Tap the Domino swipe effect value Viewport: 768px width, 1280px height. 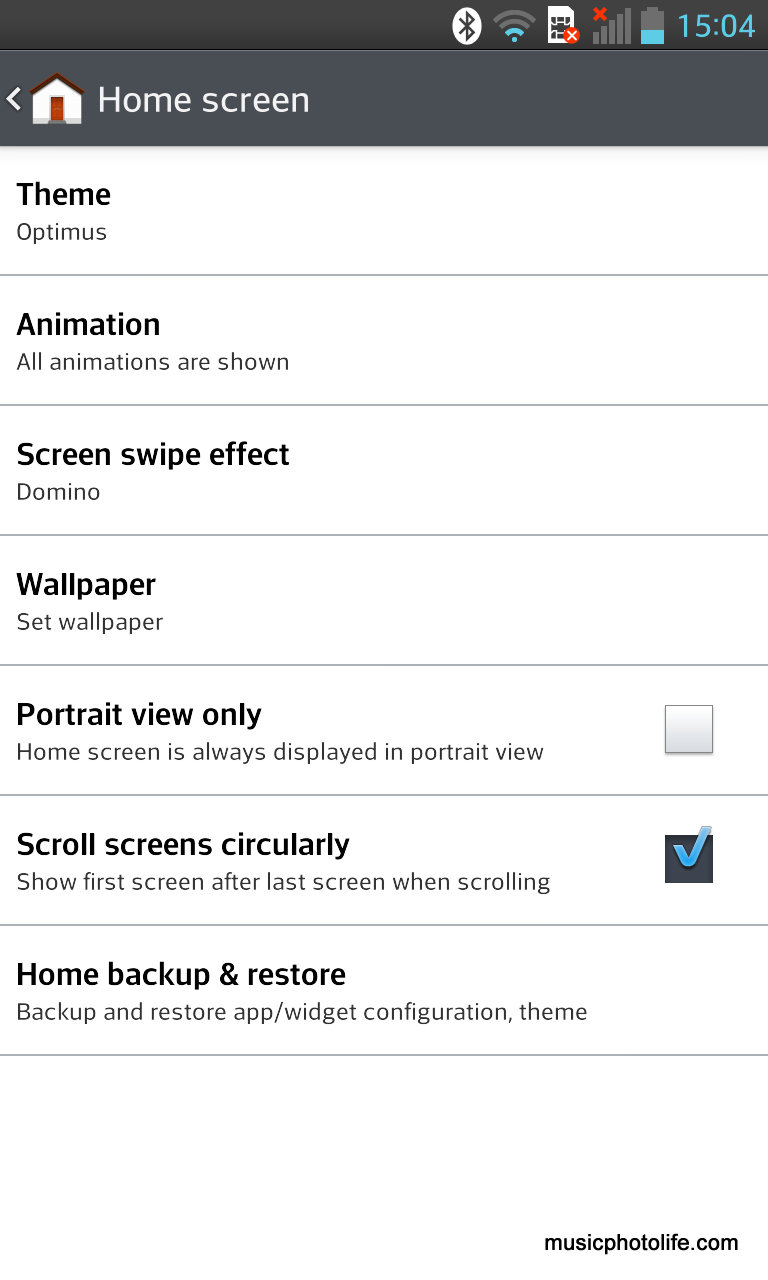pyautogui.click(x=58, y=492)
